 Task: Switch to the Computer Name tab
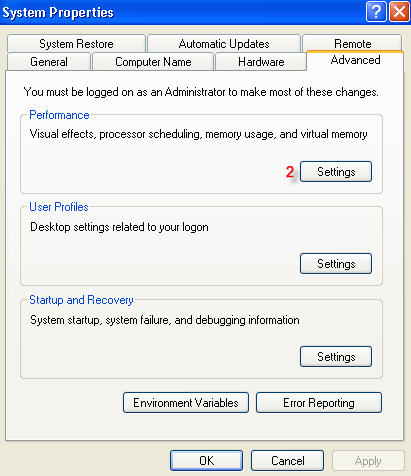(153, 62)
